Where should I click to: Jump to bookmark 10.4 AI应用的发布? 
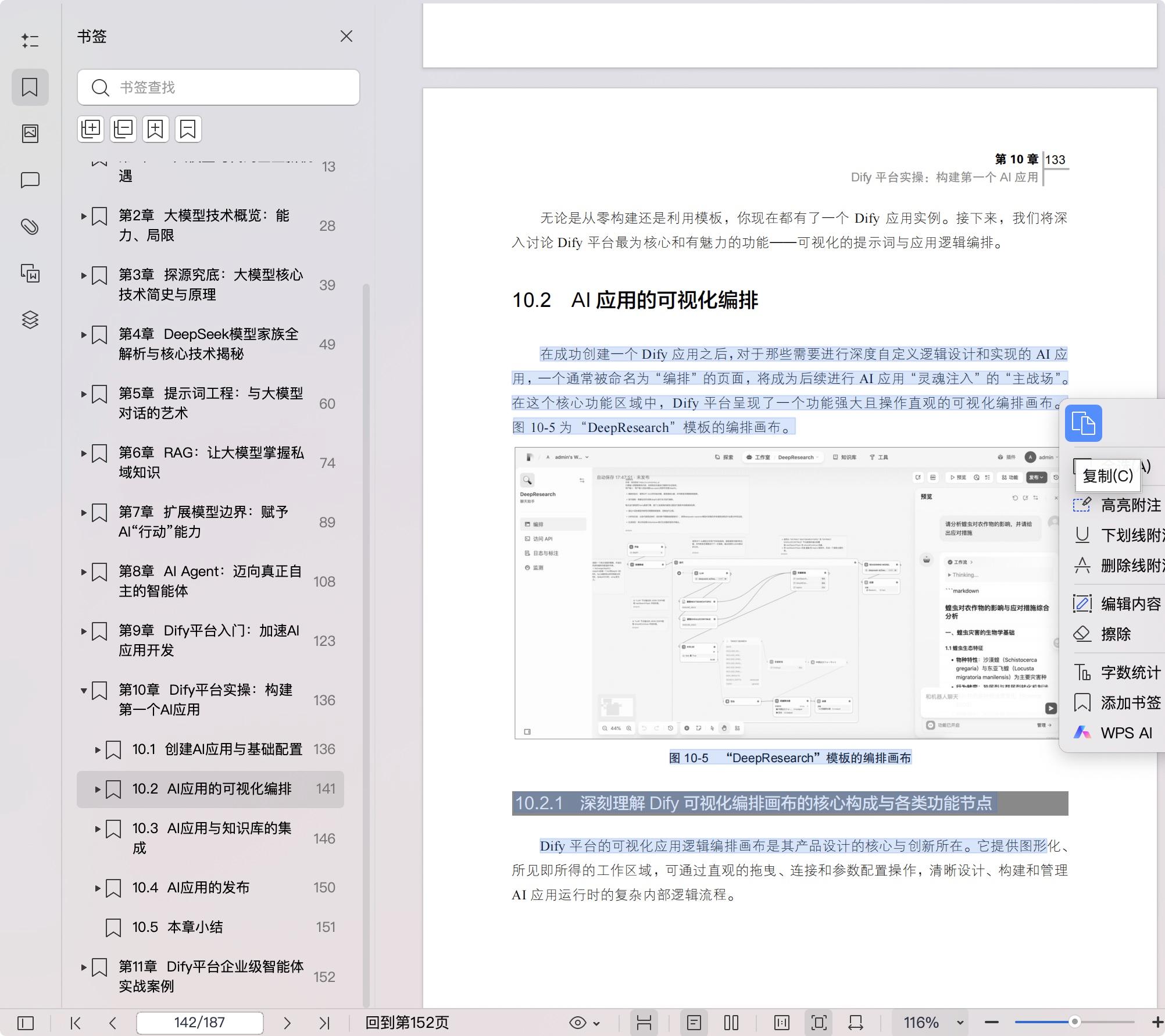(191, 887)
